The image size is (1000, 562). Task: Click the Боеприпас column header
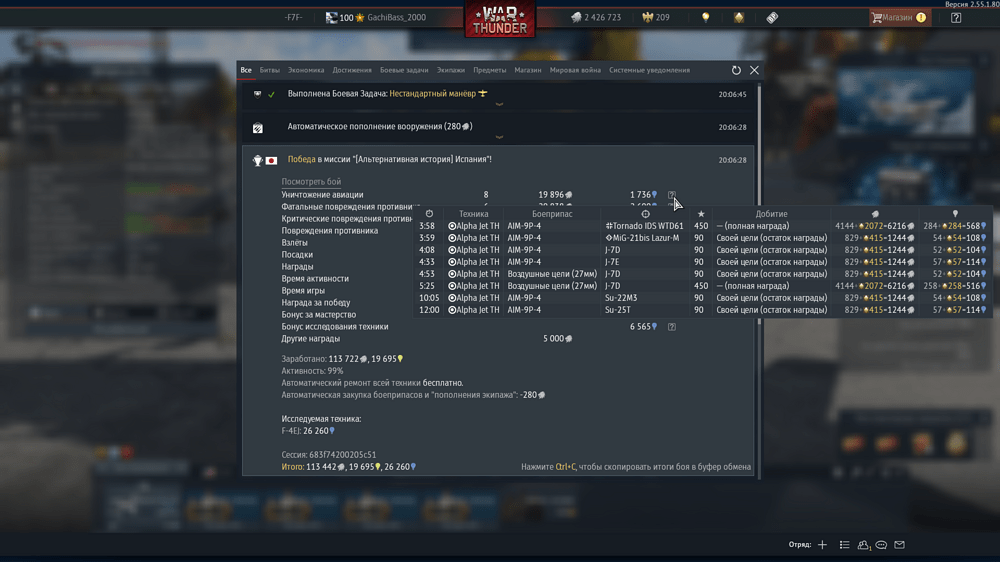point(552,214)
